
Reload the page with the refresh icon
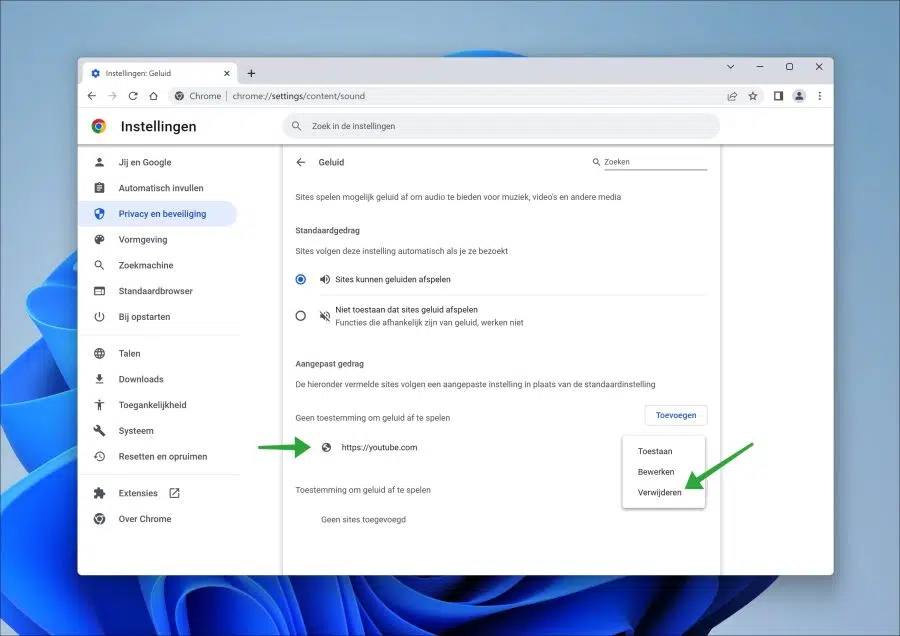point(133,96)
